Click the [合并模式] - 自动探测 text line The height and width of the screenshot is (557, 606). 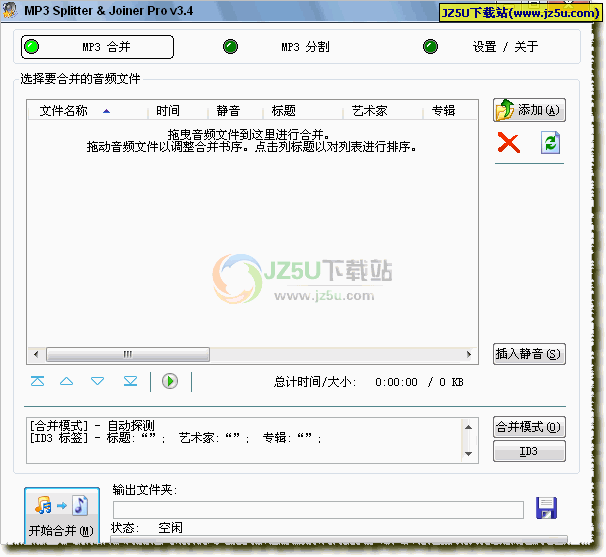click(x=92, y=426)
